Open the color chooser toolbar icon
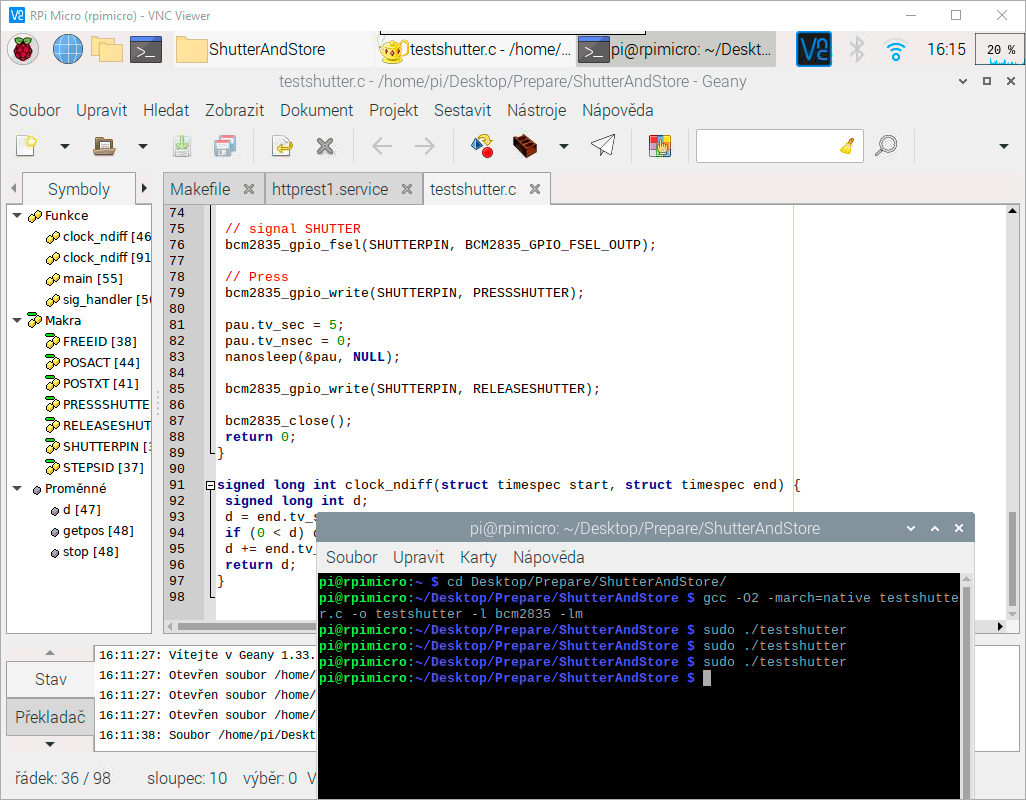This screenshot has width=1026, height=800. point(659,146)
